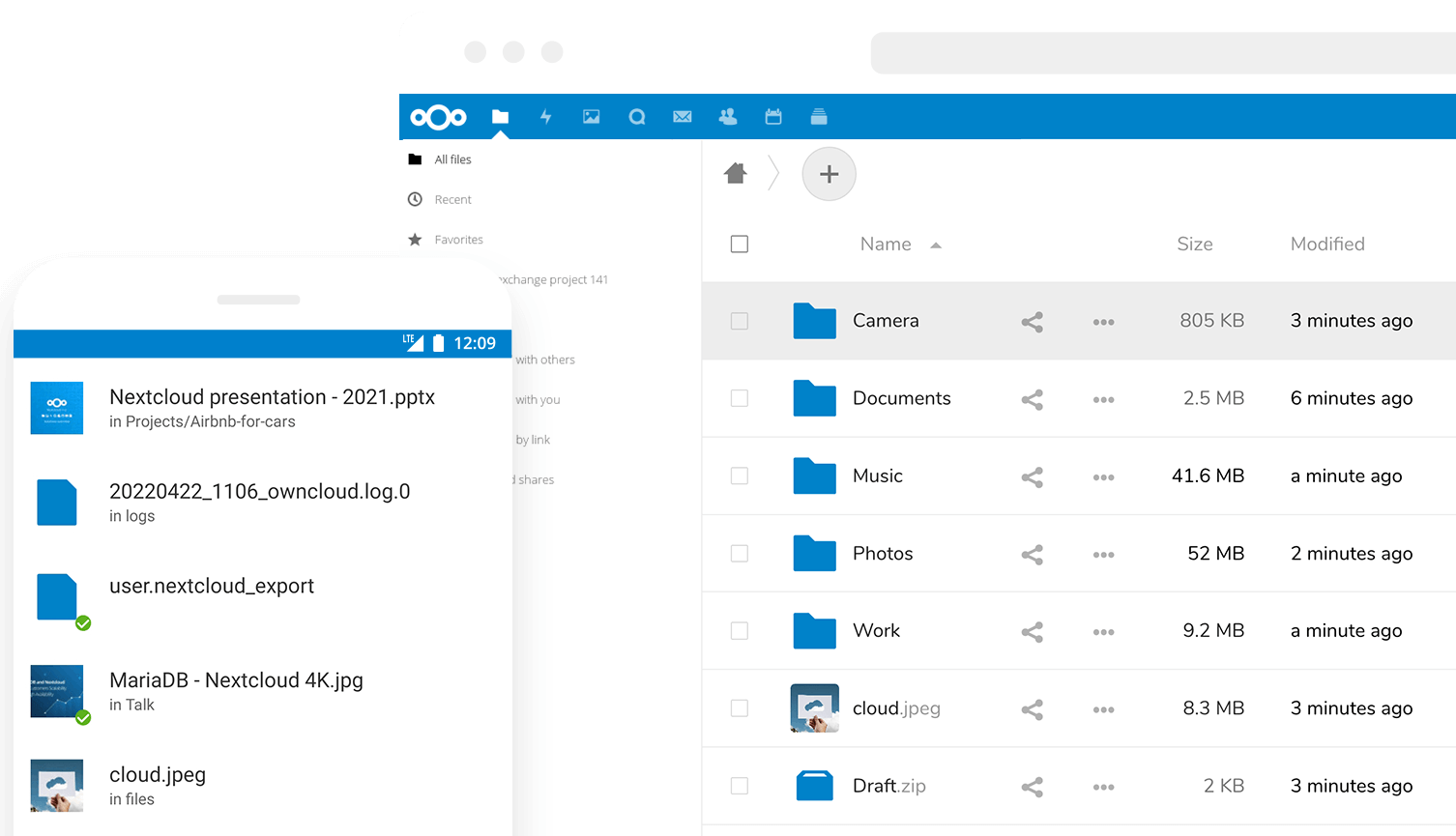Image resolution: width=1456 pixels, height=836 pixels.
Task: Share the cloud.jpeg file
Action: click(1033, 709)
